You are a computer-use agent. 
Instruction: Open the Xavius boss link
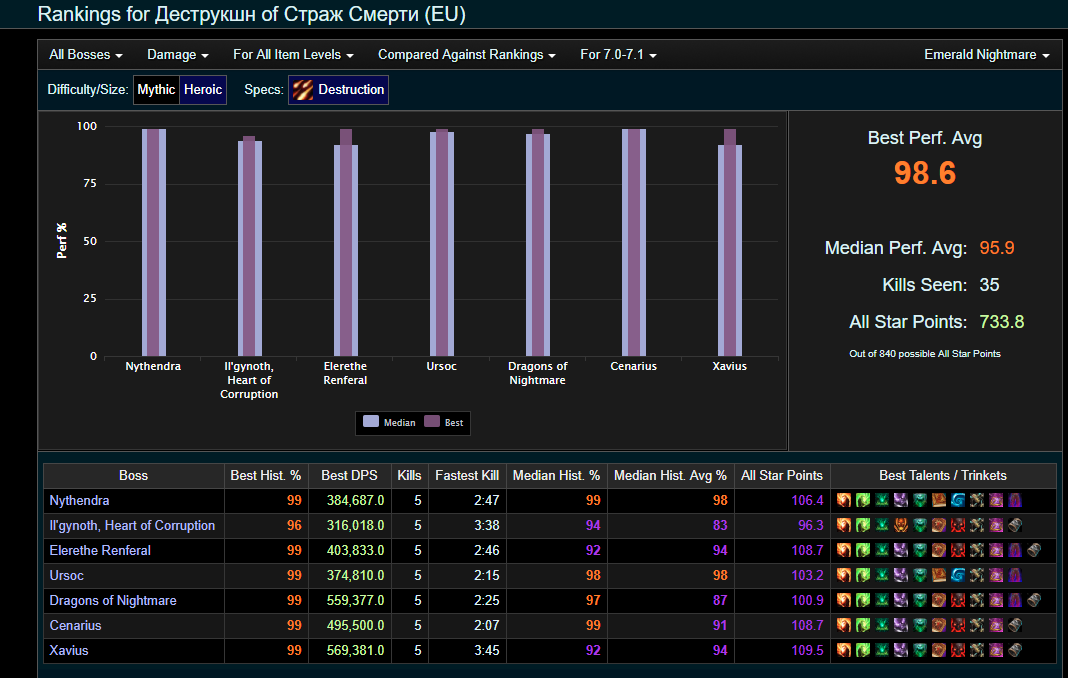point(69,650)
